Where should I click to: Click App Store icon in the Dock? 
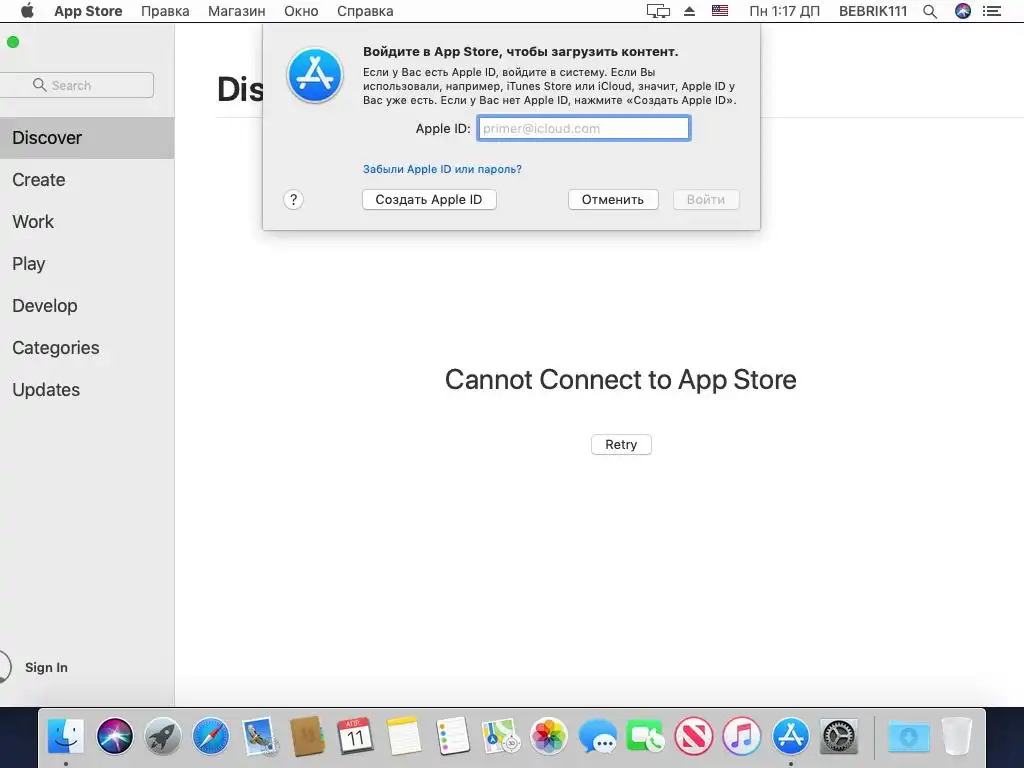point(790,736)
